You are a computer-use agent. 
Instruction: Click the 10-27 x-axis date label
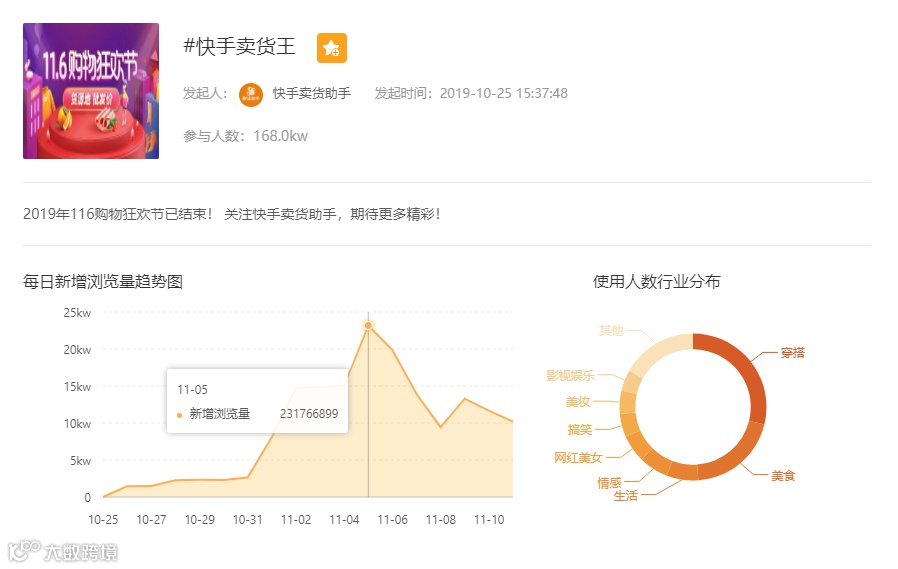151,520
